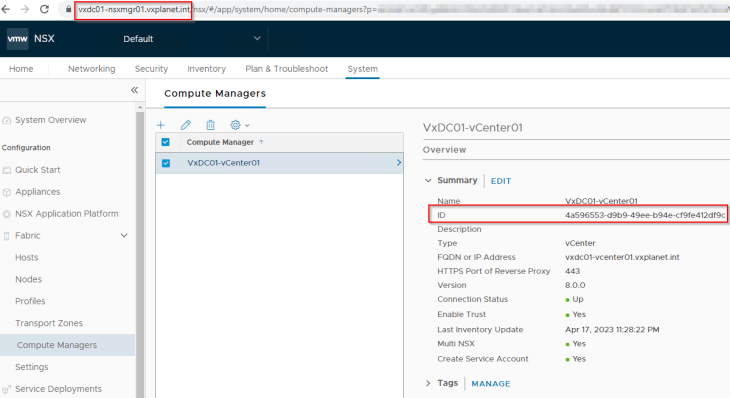Click the sidebar vertical scrollbar

point(140,254)
